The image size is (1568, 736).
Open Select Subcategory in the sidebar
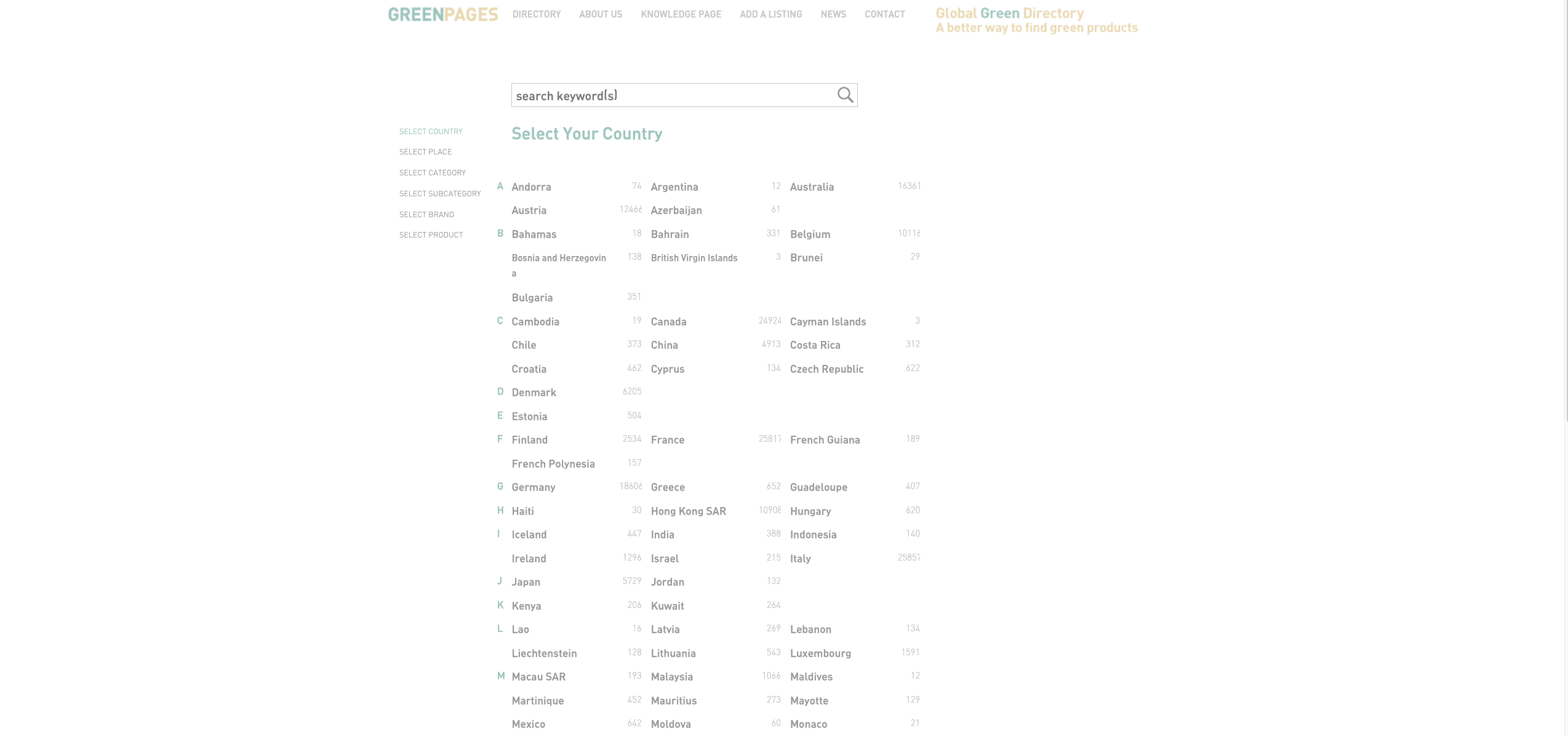click(x=439, y=194)
